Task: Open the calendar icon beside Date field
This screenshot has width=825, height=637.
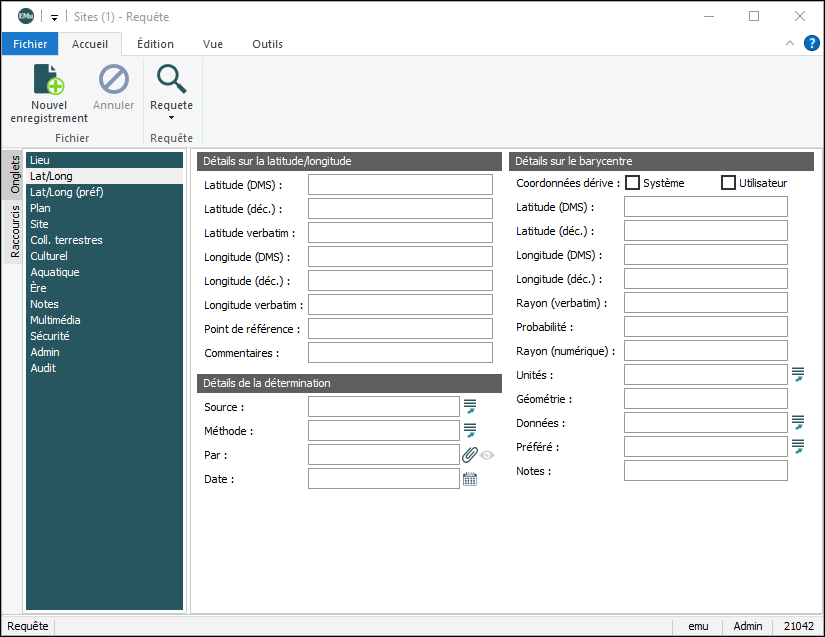Action: tap(470, 479)
